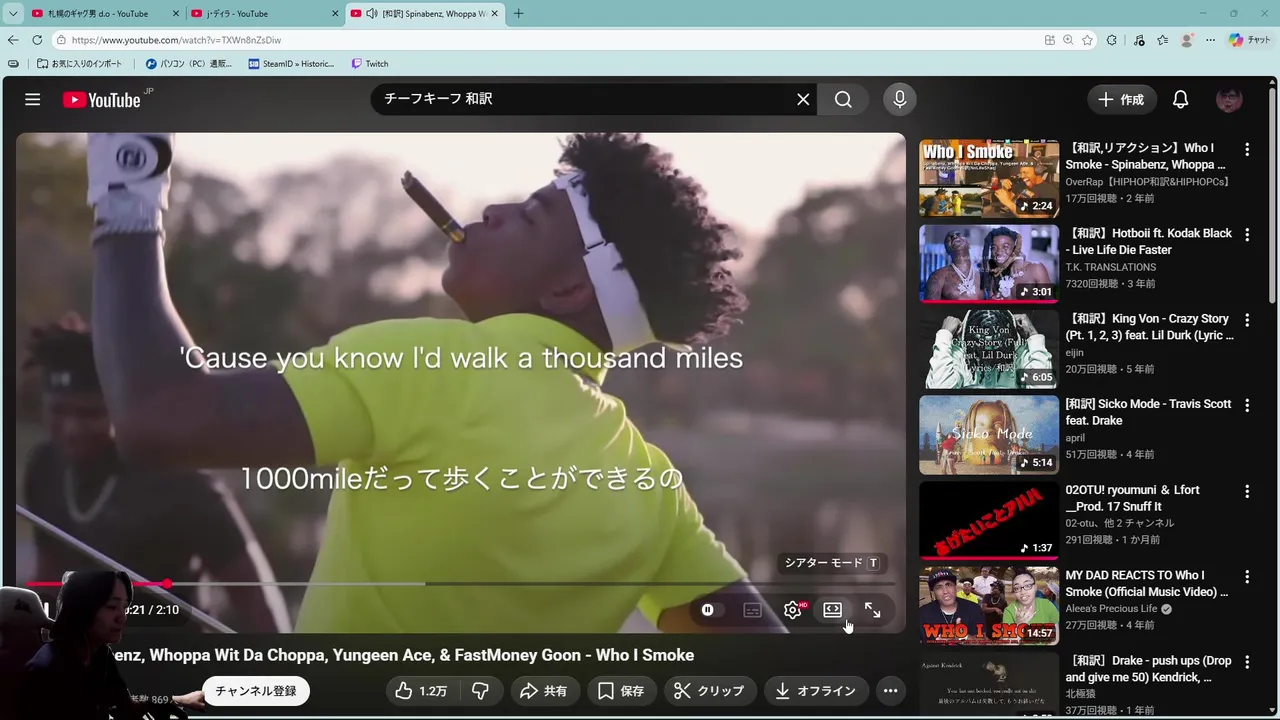The width and height of the screenshot is (1280, 720).
Task: Go to YouTube home via logo
Action: pyautogui.click(x=101, y=99)
